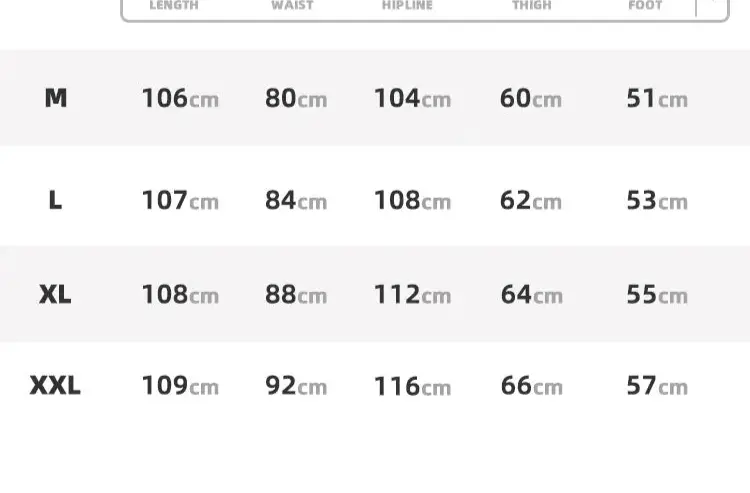Select the 60cm thigh value for M
750x493 pixels.
tap(531, 98)
